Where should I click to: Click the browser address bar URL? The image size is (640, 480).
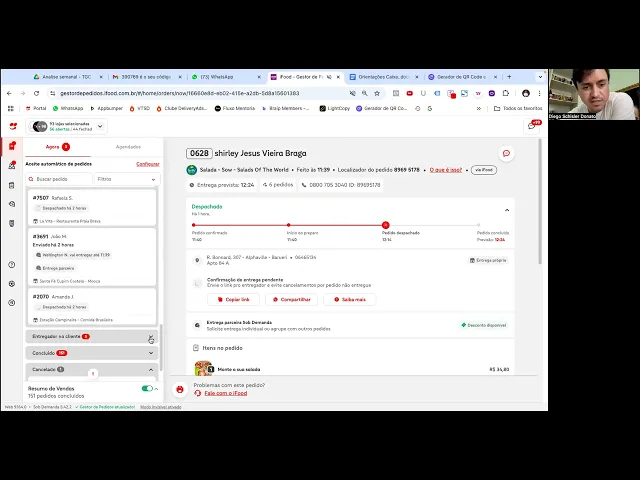click(180, 93)
